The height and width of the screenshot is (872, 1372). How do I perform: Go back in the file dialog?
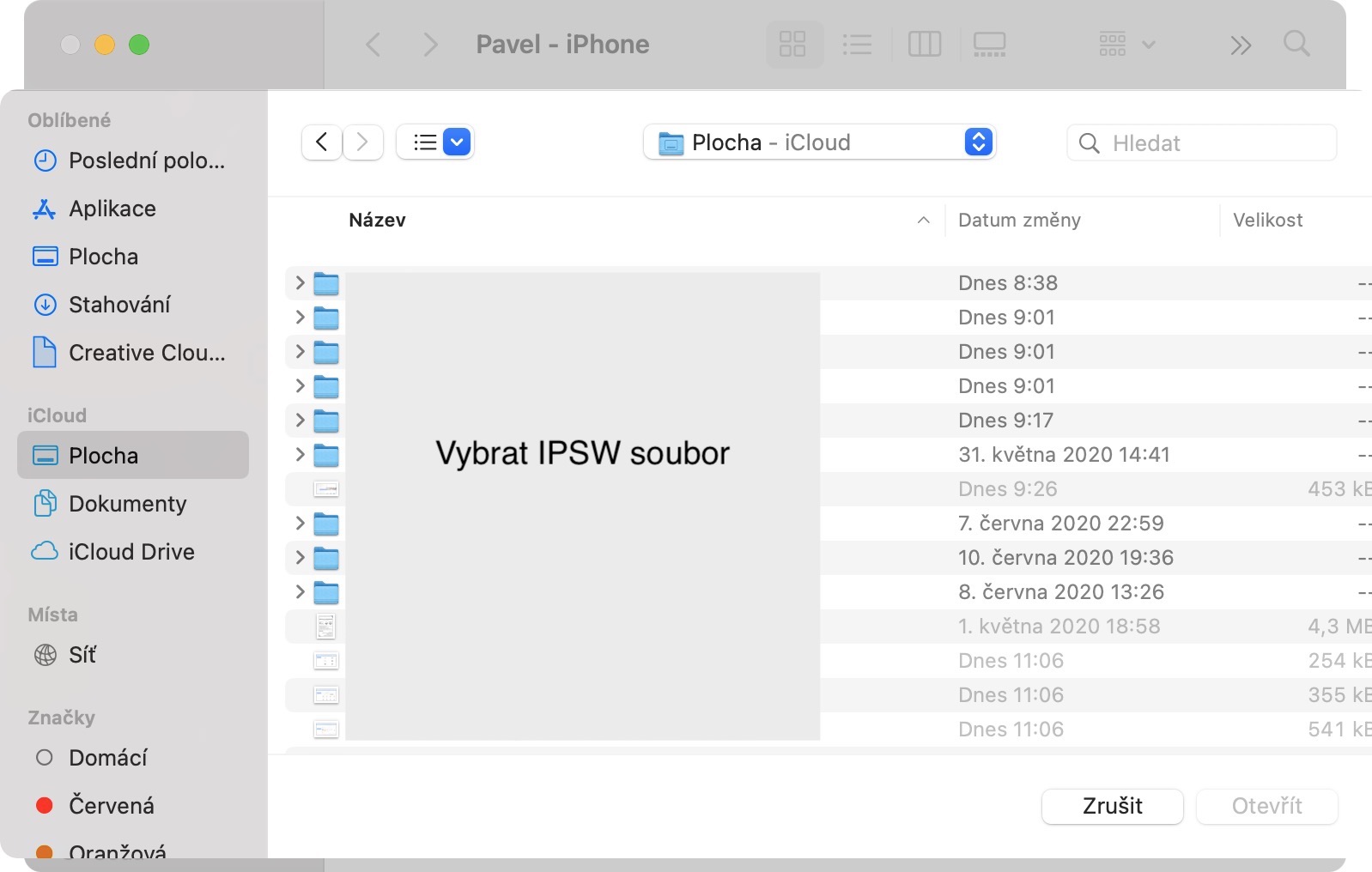pyautogui.click(x=322, y=142)
